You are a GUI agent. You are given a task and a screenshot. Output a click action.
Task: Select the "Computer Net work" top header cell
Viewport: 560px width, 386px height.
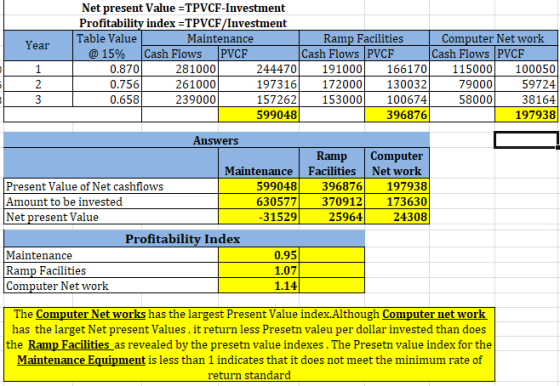(x=493, y=38)
